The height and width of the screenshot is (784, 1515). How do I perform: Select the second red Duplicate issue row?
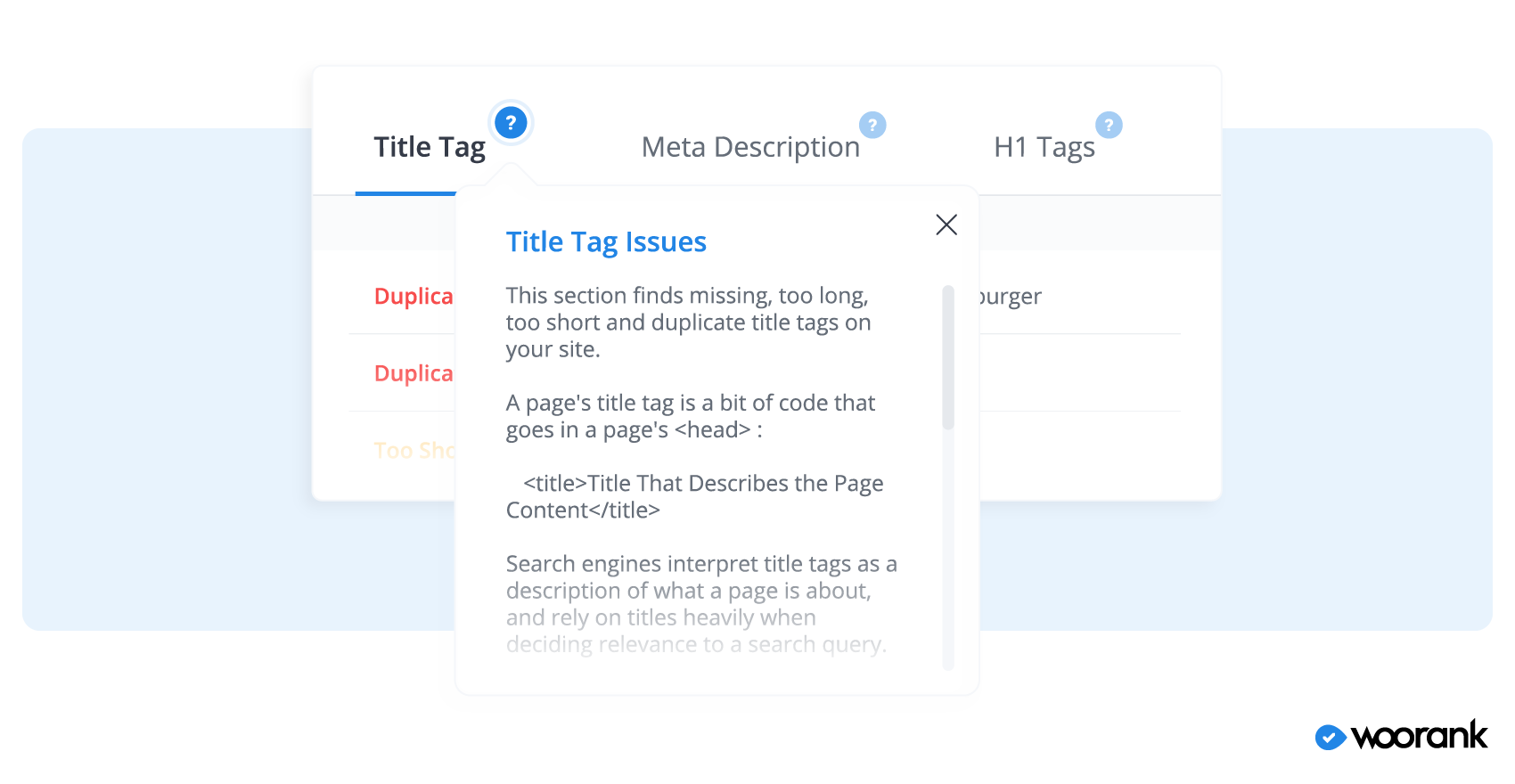[x=414, y=373]
